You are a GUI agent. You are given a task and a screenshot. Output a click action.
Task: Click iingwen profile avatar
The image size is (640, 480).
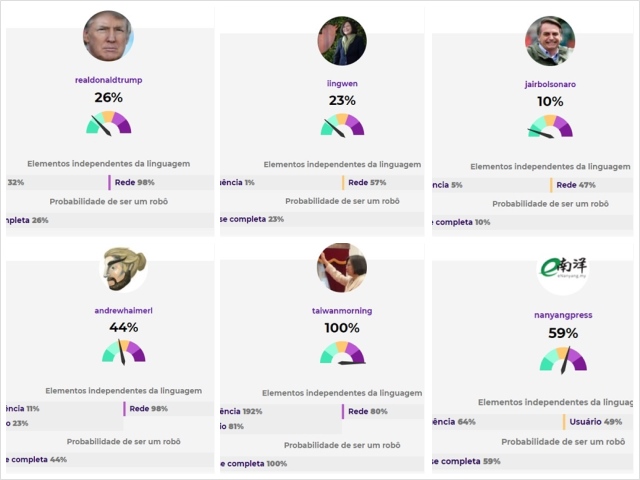pyautogui.click(x=342, y=41)
